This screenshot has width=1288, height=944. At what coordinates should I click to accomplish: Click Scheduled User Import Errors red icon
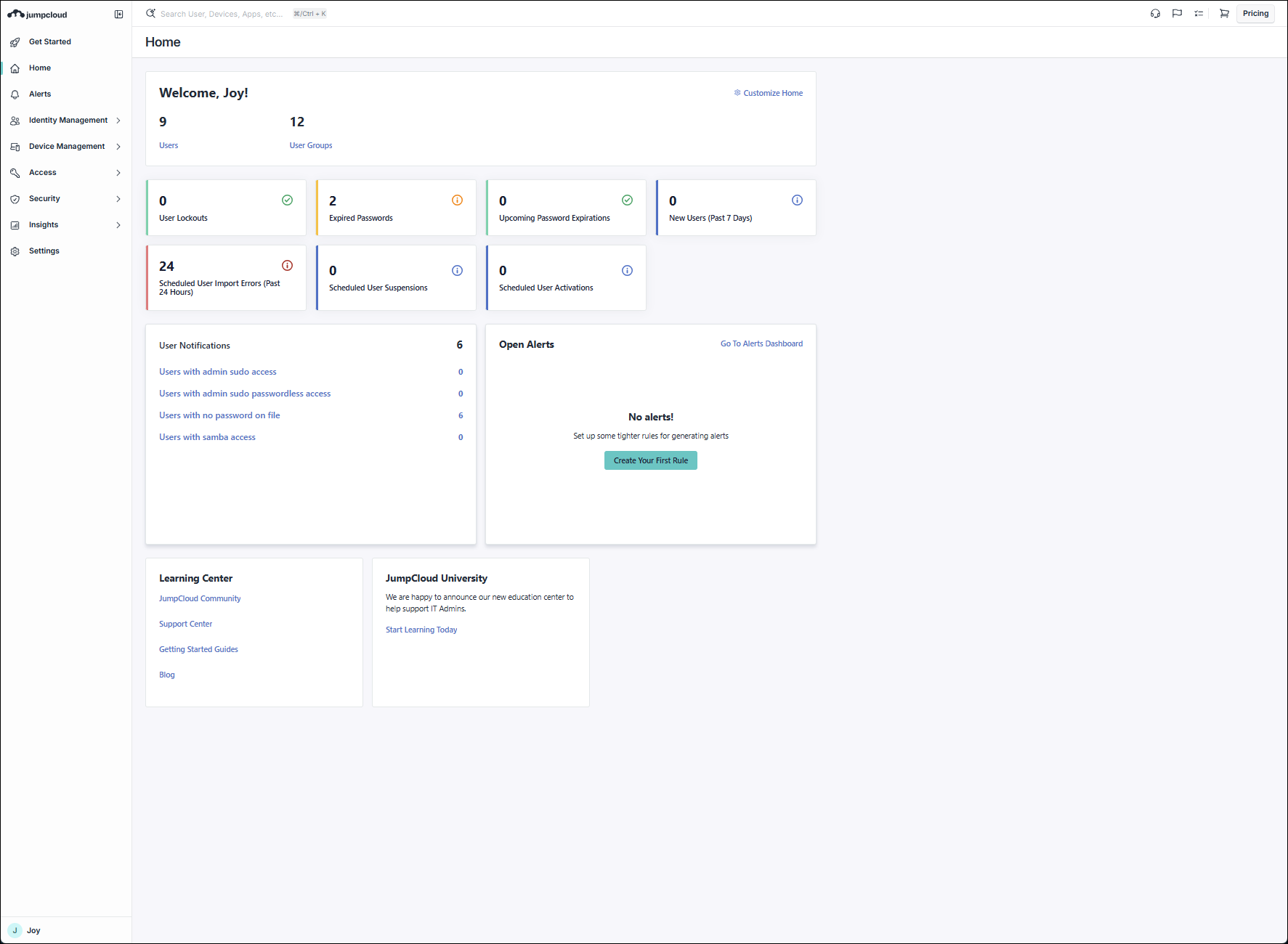pyautogui.click(x=287, y=266)
